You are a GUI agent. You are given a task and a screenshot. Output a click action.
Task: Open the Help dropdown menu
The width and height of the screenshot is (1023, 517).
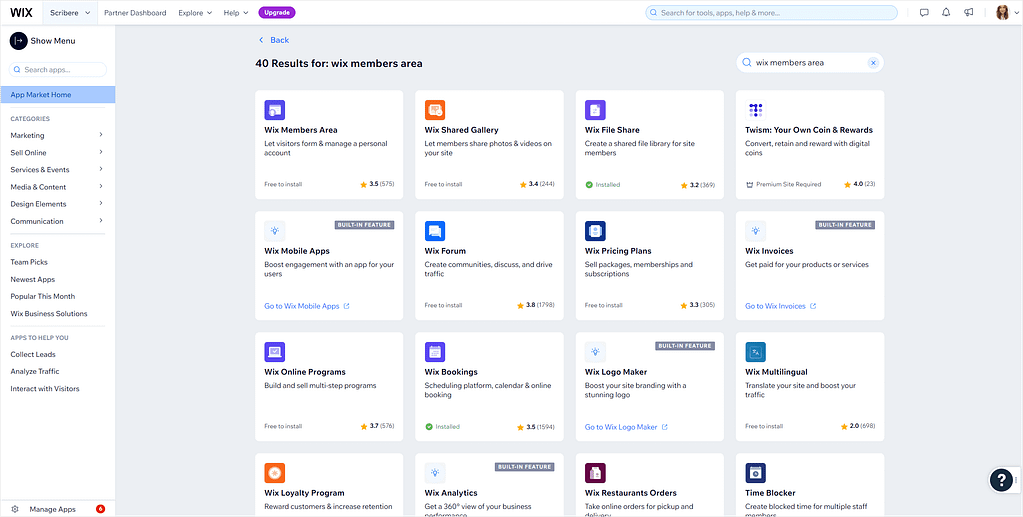[x=236, y=12]
